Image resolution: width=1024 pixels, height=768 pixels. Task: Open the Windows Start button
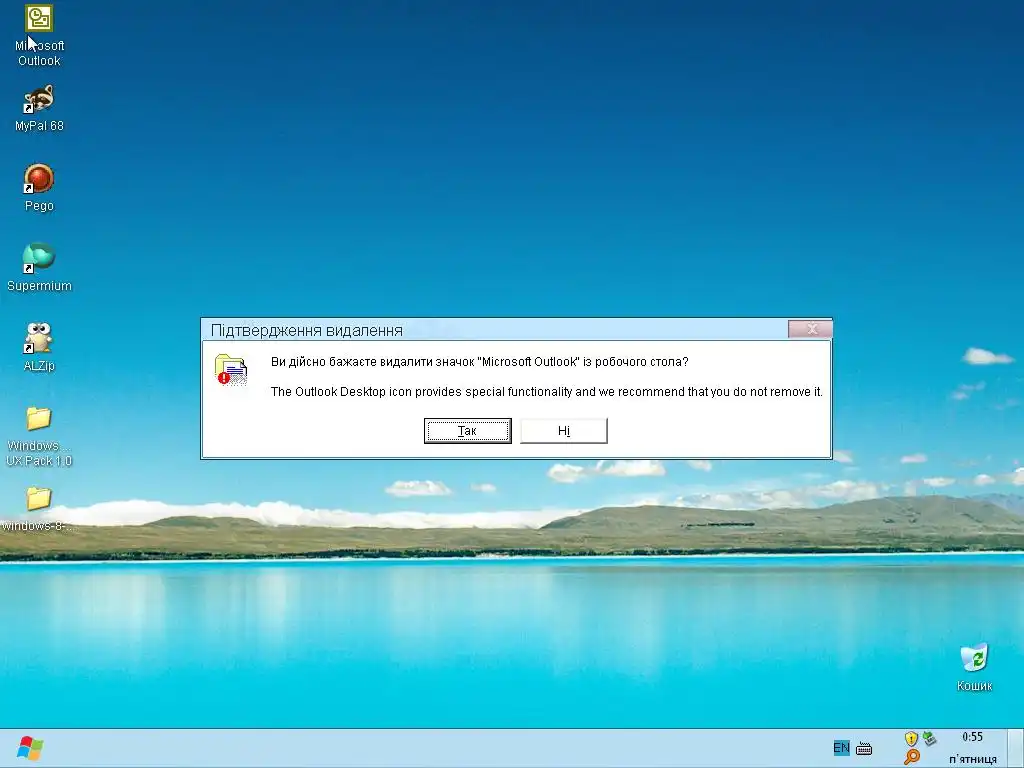click(x=29, y=748)
